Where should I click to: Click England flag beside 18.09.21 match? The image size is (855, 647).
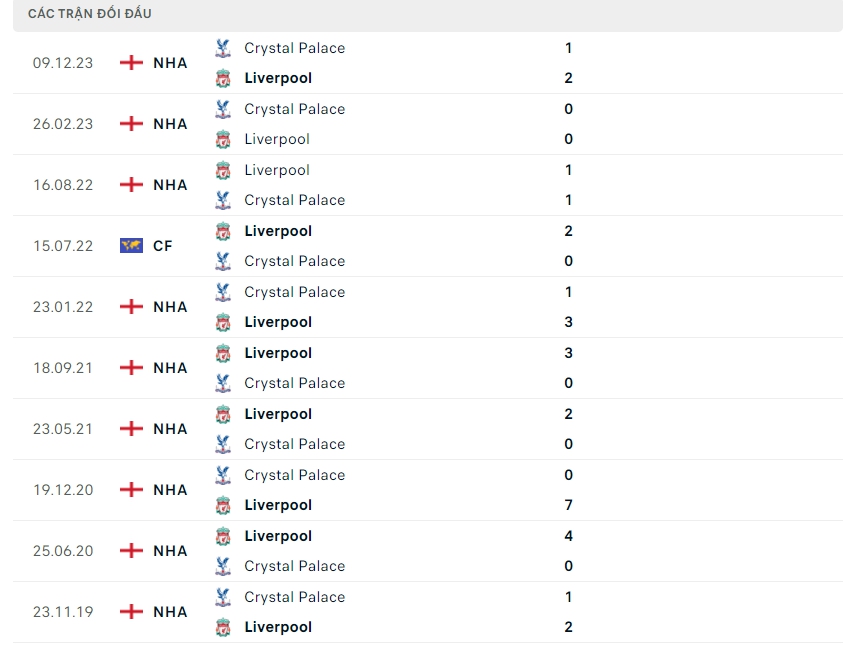pyautogui.click(x=131, y=368)
